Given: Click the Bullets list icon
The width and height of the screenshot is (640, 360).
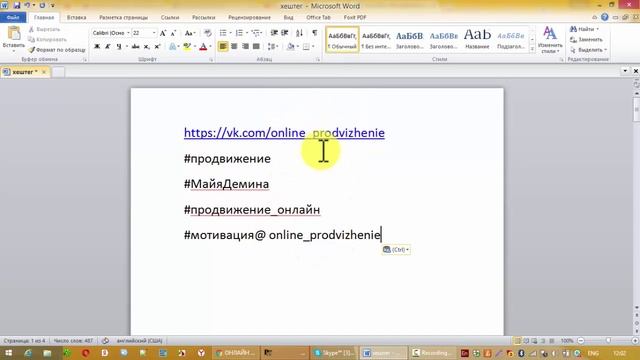Looking at the screenshot, I should coord(223,33).
